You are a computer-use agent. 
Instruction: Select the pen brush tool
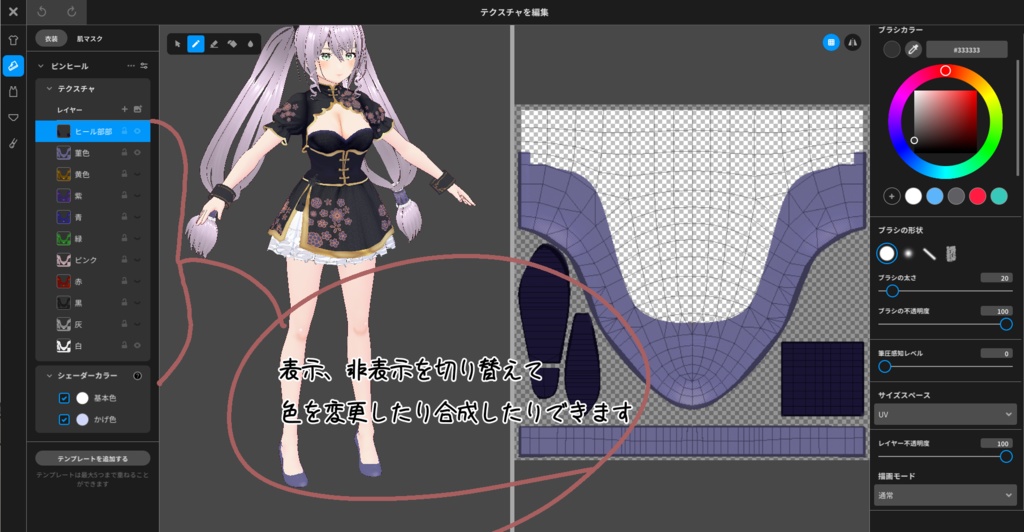point(196,44)
